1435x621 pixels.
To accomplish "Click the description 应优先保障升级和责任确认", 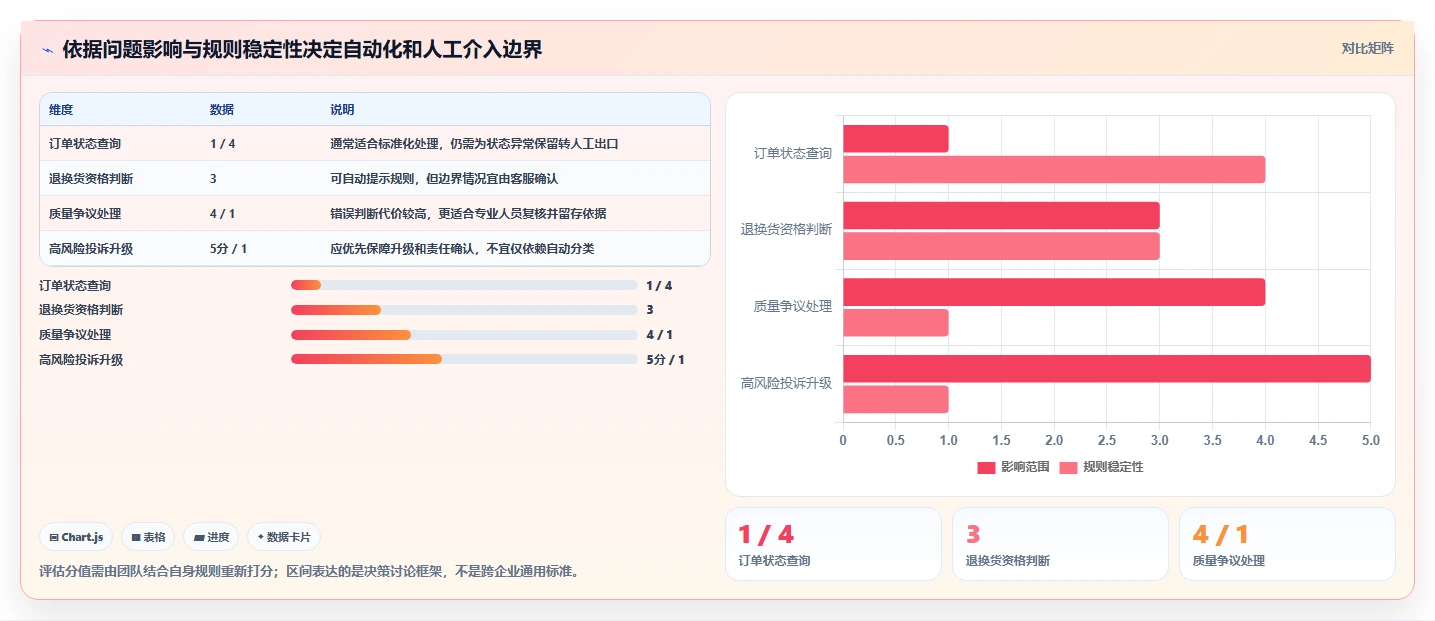I will [x=402, y=249].
